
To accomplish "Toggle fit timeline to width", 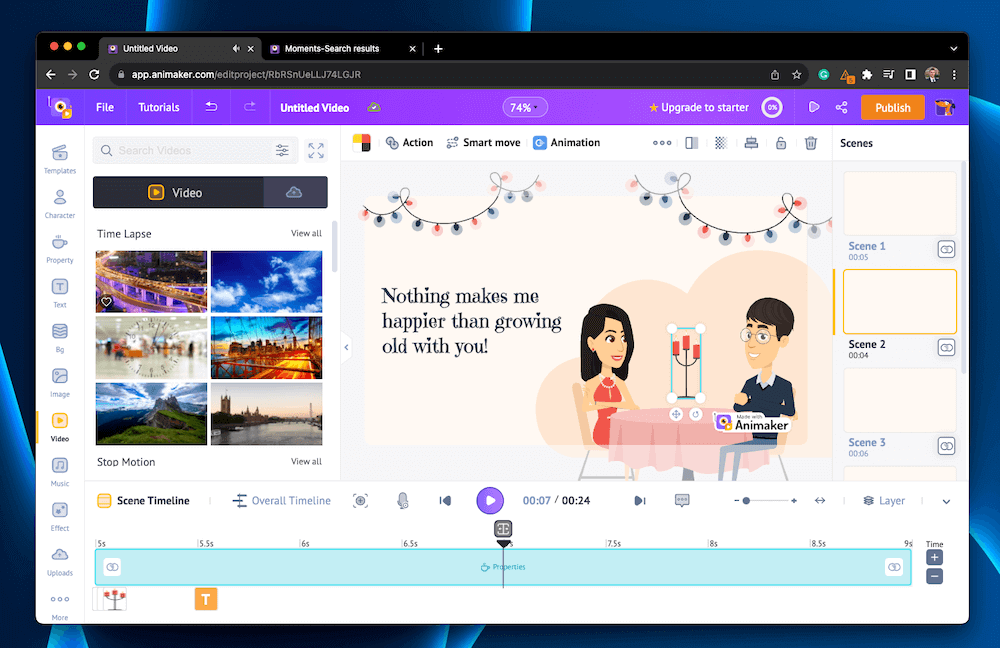I will tap(820, 501).
